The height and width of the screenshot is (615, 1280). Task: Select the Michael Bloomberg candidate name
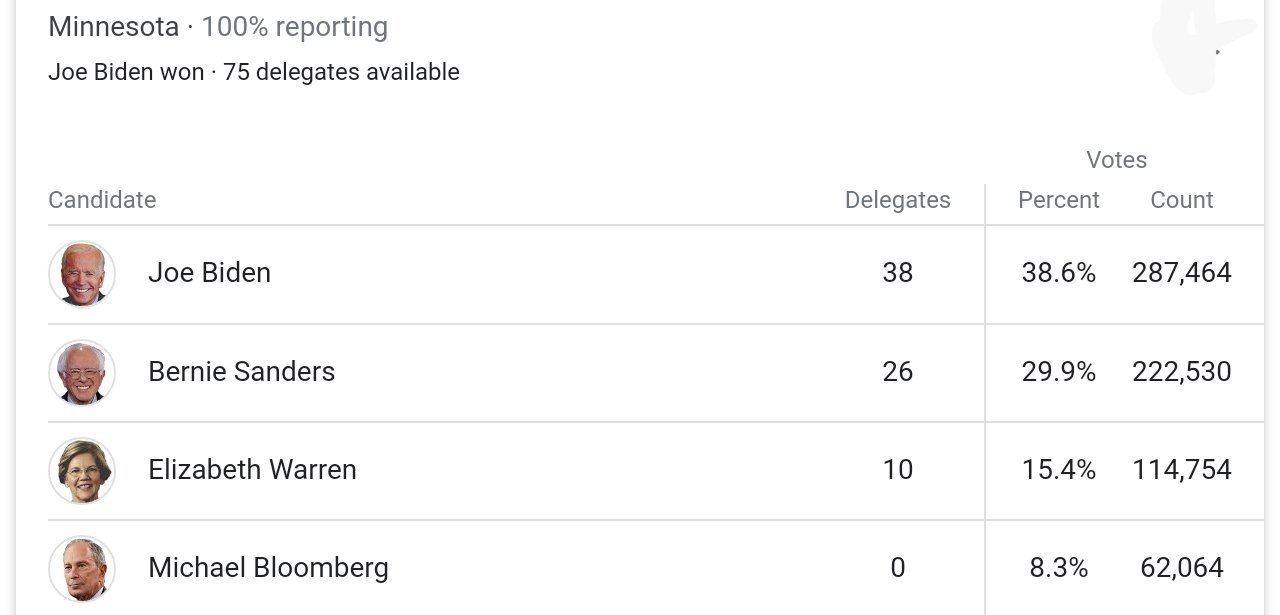coord(268,568)
